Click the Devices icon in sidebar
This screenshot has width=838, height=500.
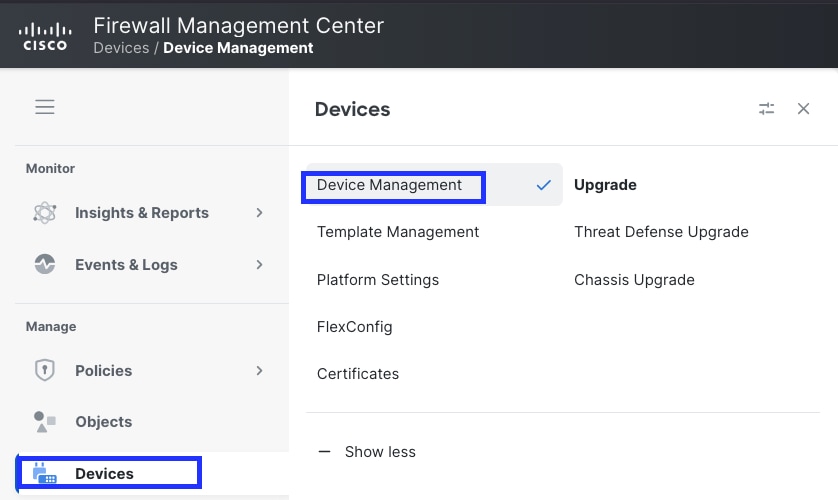point(45,473)
